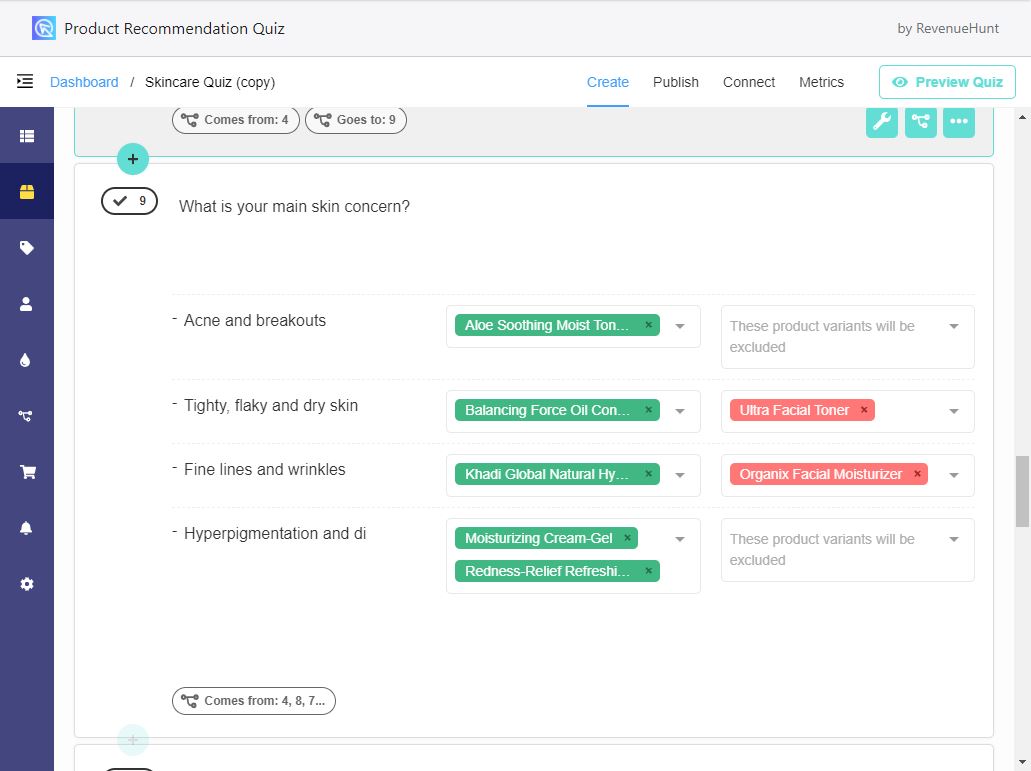Click the Preview Quiz button

click(947, 82)
